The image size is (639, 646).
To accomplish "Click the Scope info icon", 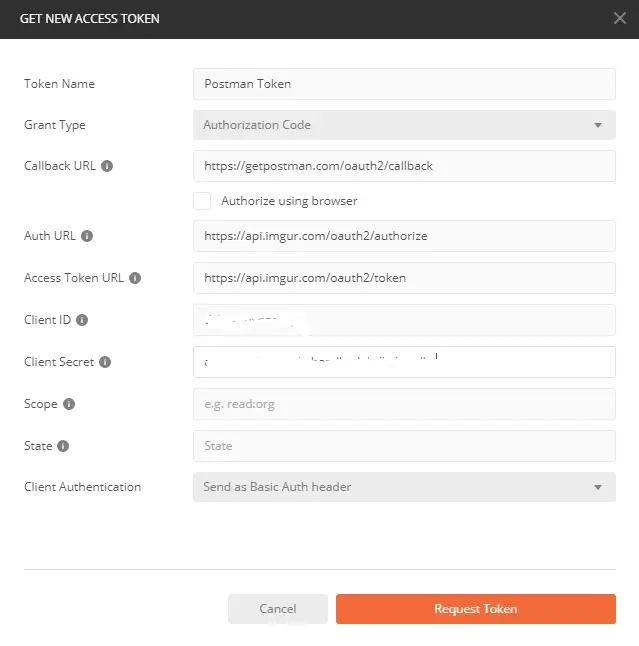I will (69, 404).
